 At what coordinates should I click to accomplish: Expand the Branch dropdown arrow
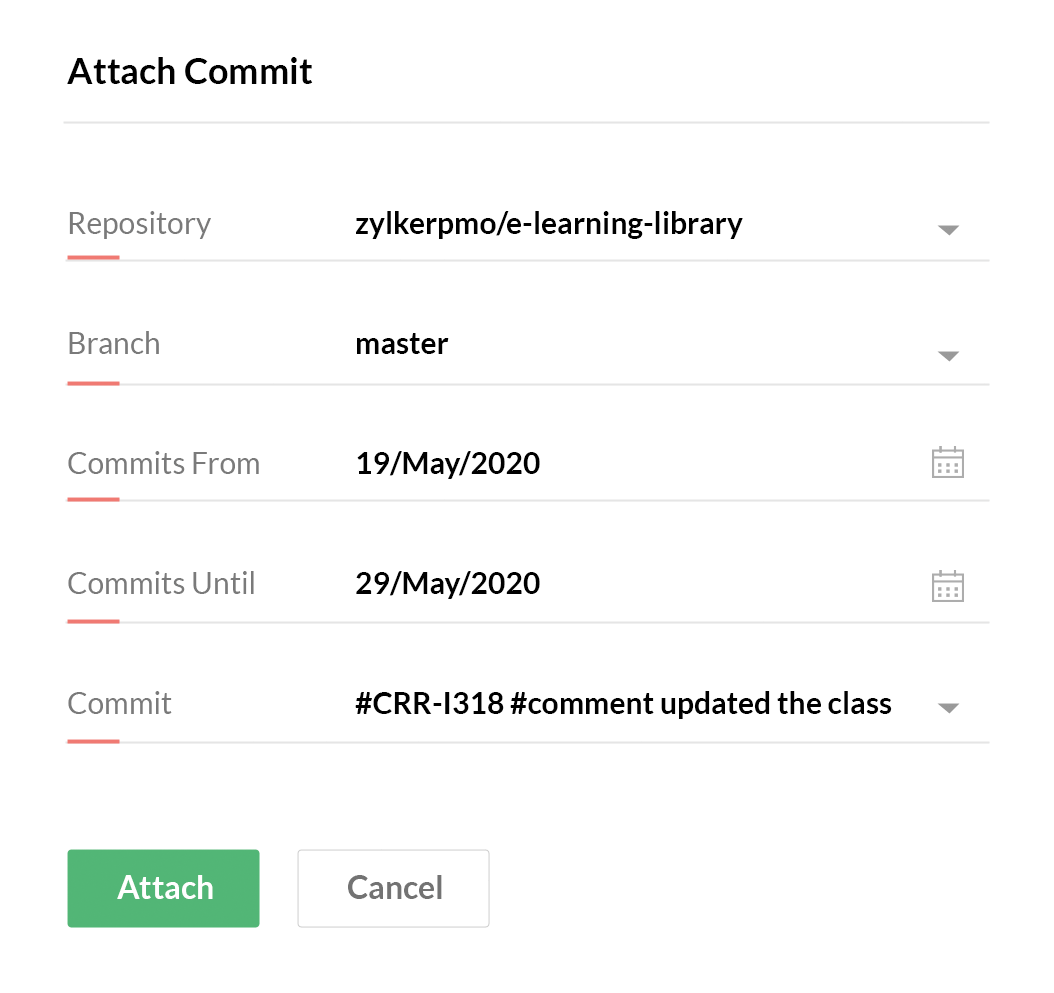[948, 355]
